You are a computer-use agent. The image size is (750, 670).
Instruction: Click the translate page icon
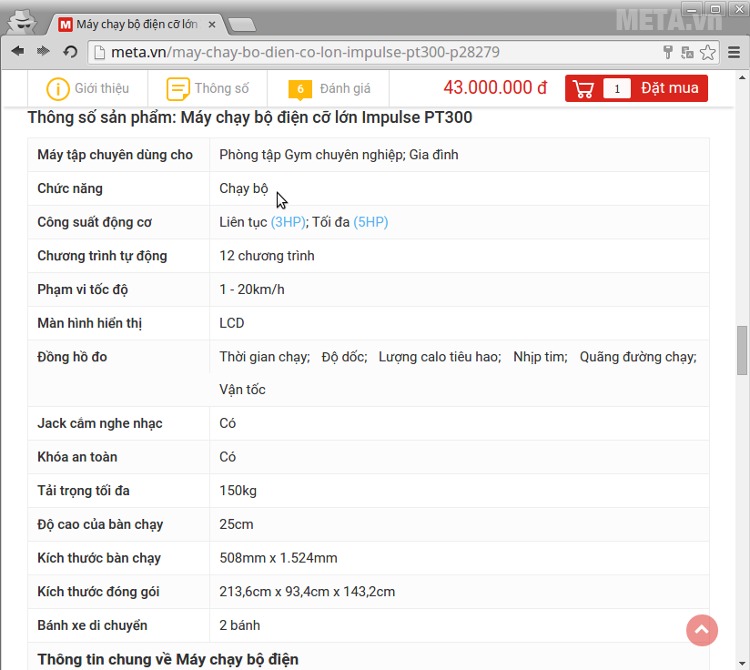pyautogui.click(x=687, y=52)
